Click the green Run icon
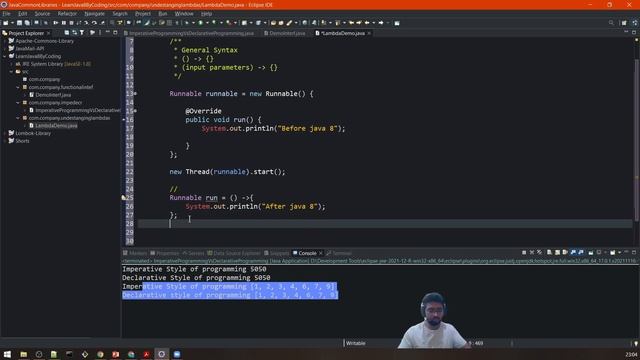The width and height of the screenshot is (640, 360). [x=200, y=23]
